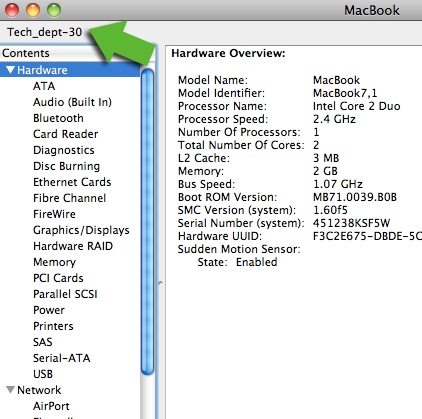This screenshot has width=422, height=419.
Task: Click the Memory value 2 GB
Action: tap(325, 171)
